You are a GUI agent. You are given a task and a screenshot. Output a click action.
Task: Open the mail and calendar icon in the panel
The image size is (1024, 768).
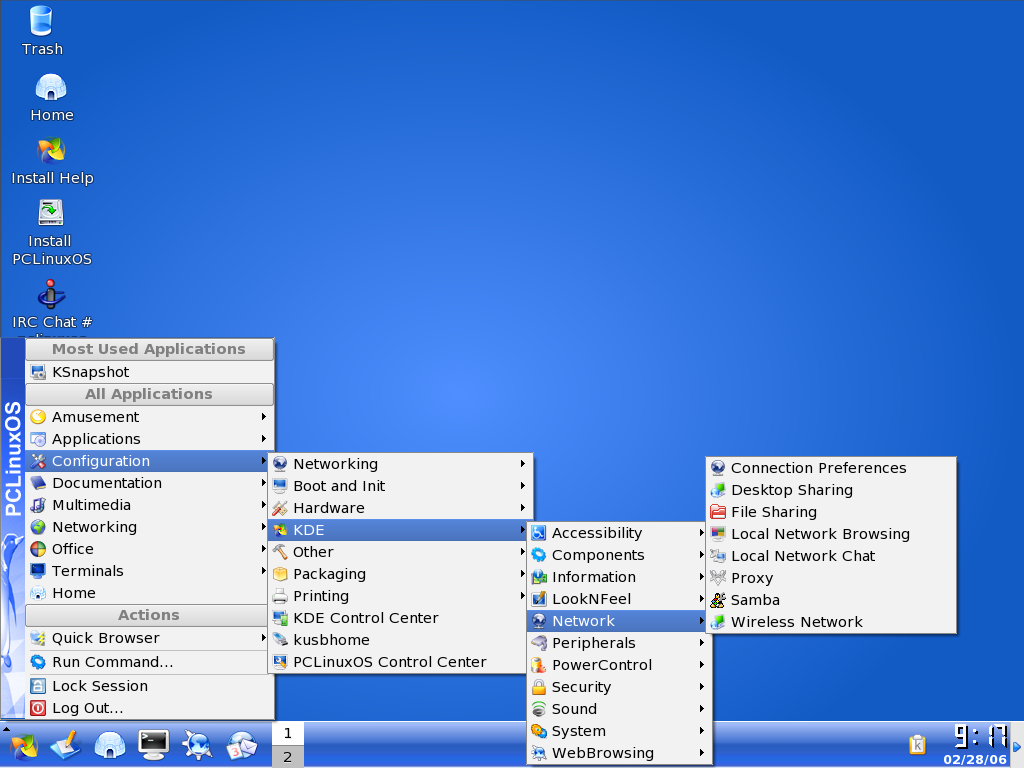[241, 745]
